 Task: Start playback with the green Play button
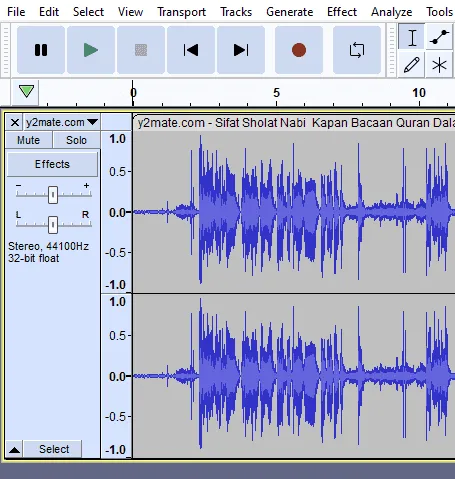[x=91, y=50]
